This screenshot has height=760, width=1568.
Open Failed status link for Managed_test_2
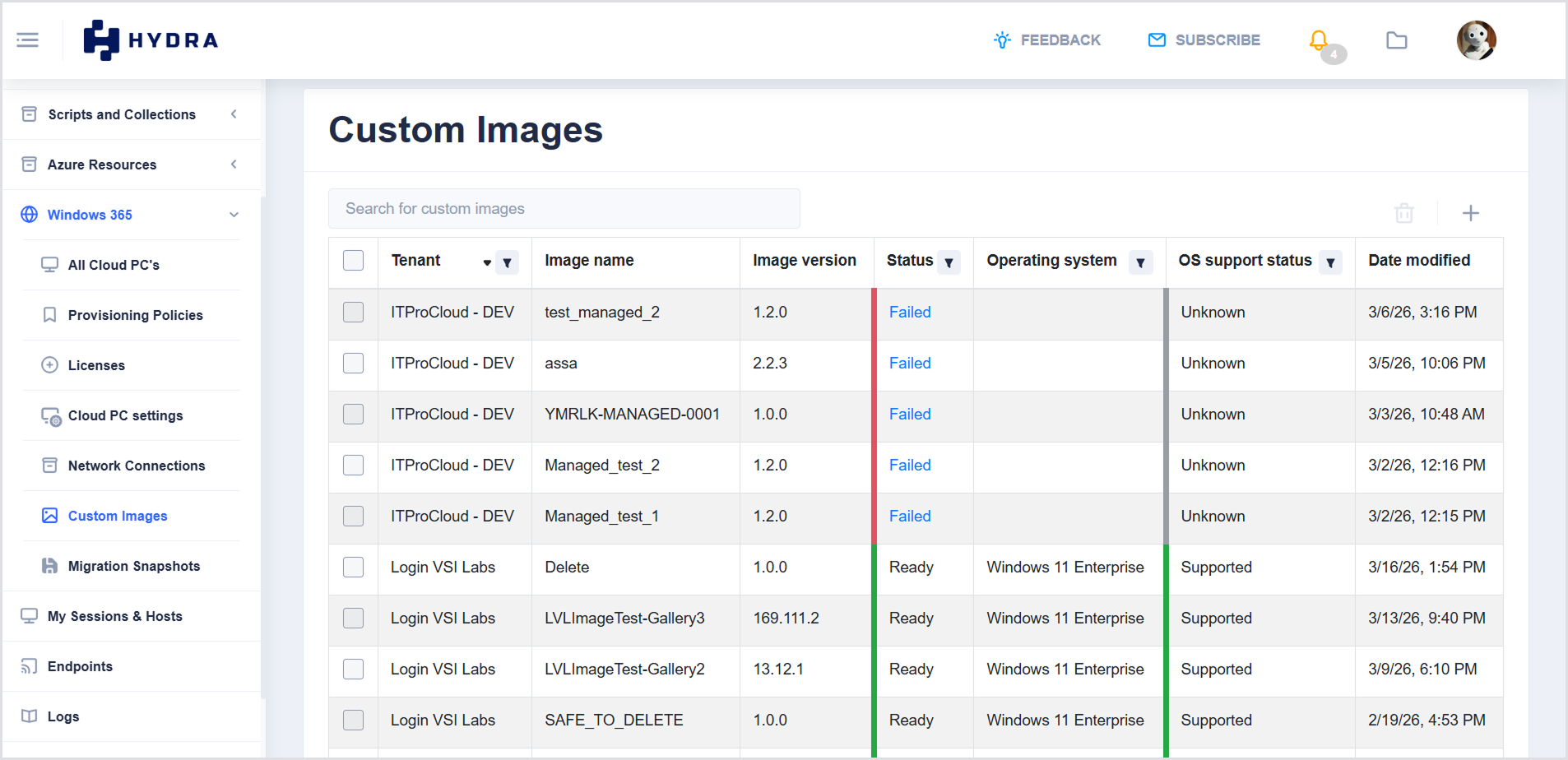tap(910, 466)
